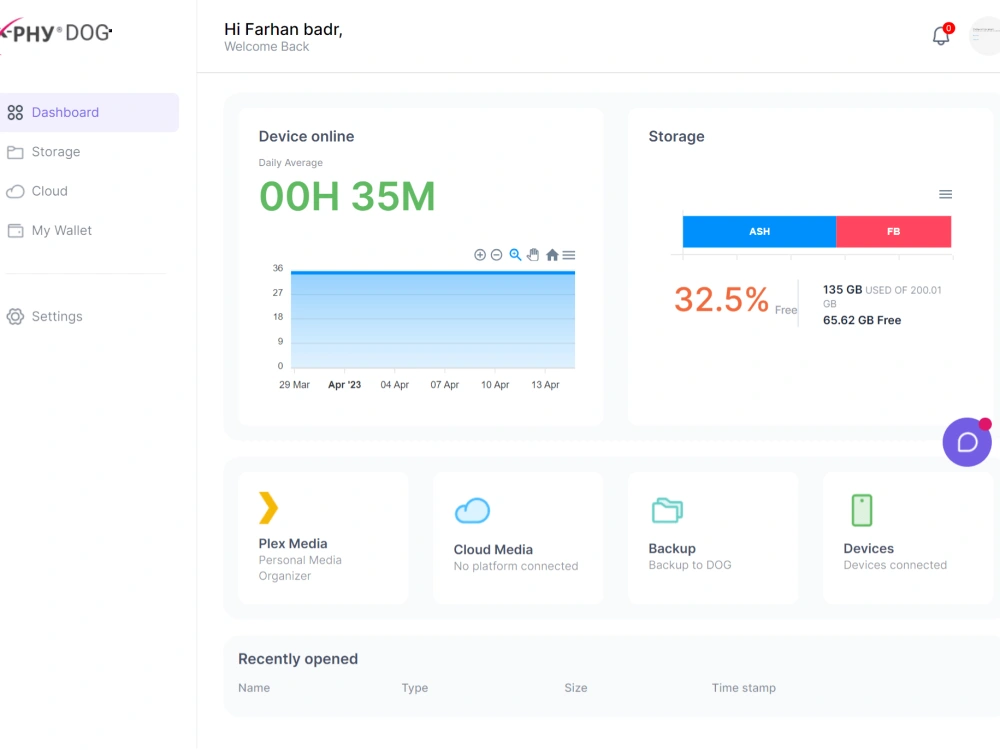The width and height of the screenshot is (1000, 750).
Task: Click the My Wallet icon
Action: 15,230
